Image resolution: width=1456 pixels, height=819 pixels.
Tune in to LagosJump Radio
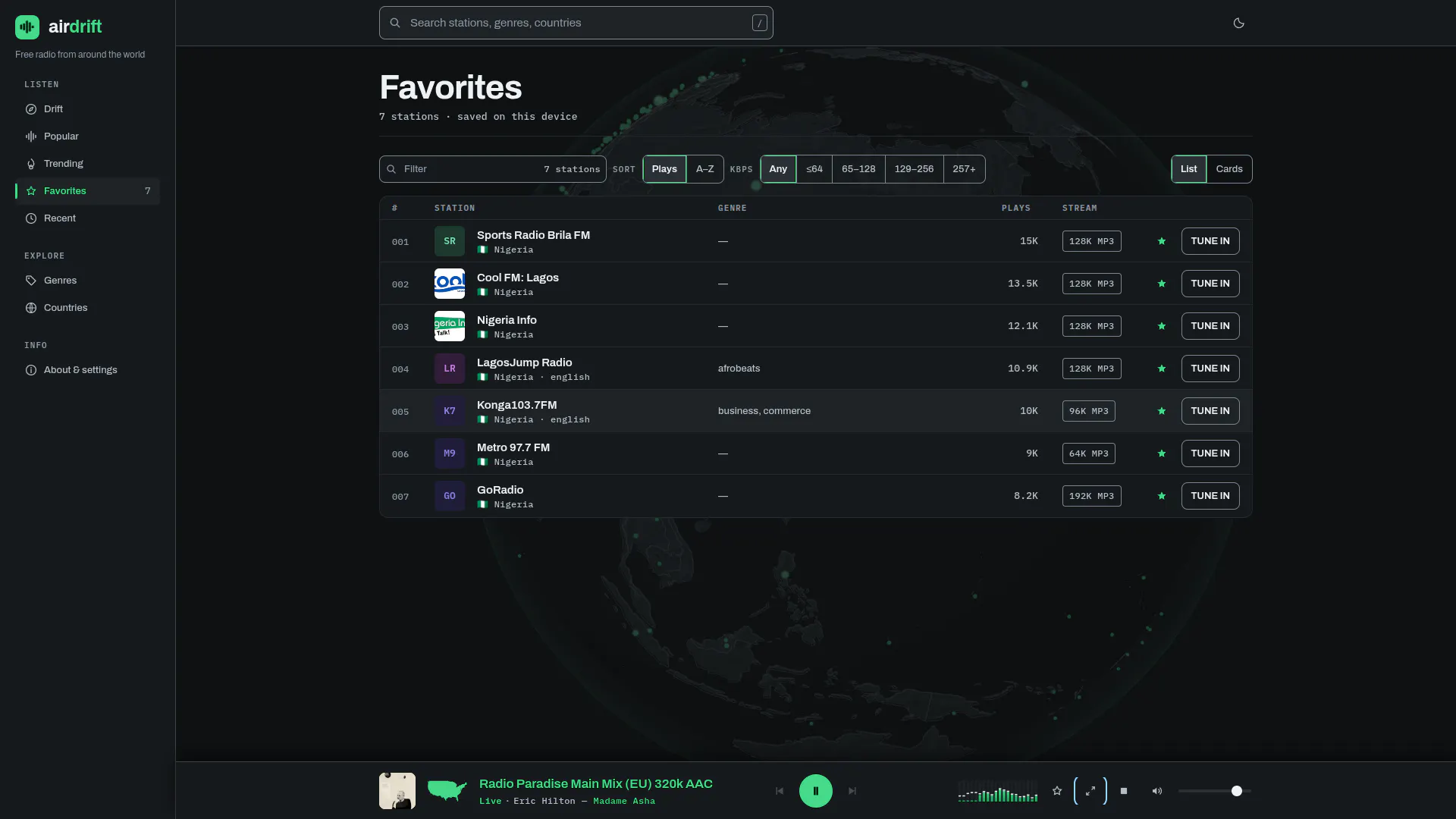pos(1210,369)
